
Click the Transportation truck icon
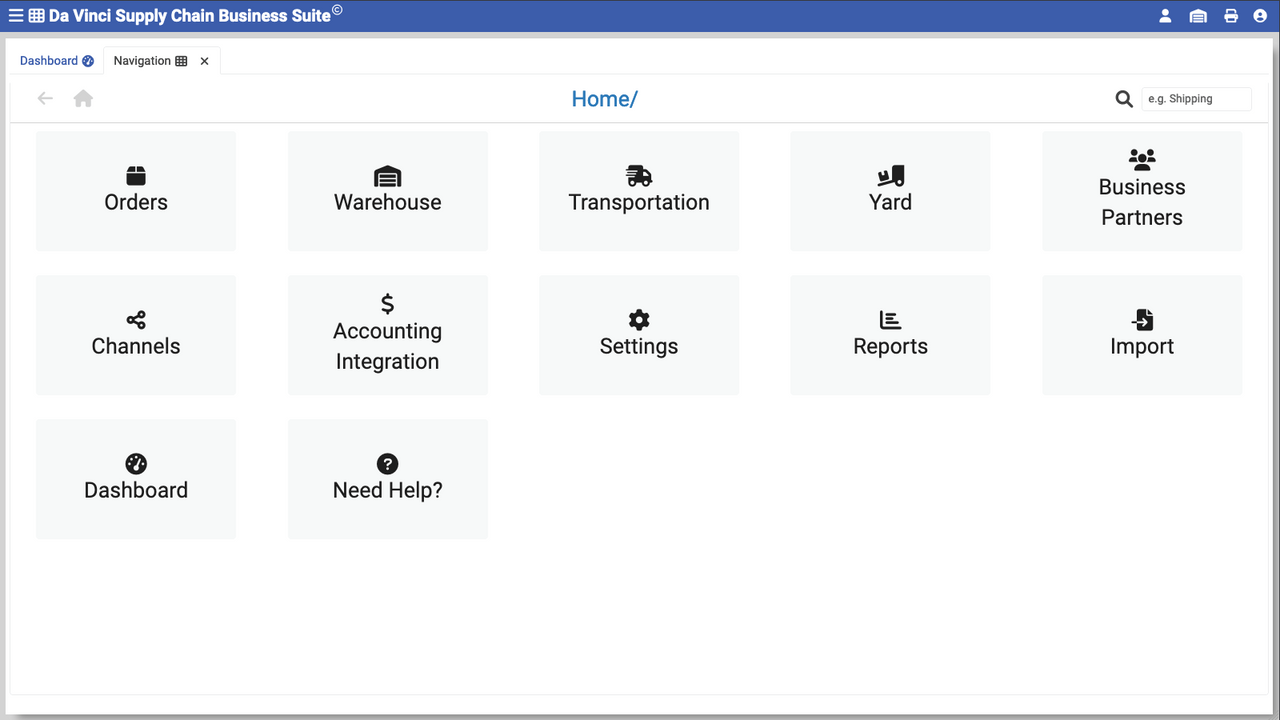click(x=639, y=176)
